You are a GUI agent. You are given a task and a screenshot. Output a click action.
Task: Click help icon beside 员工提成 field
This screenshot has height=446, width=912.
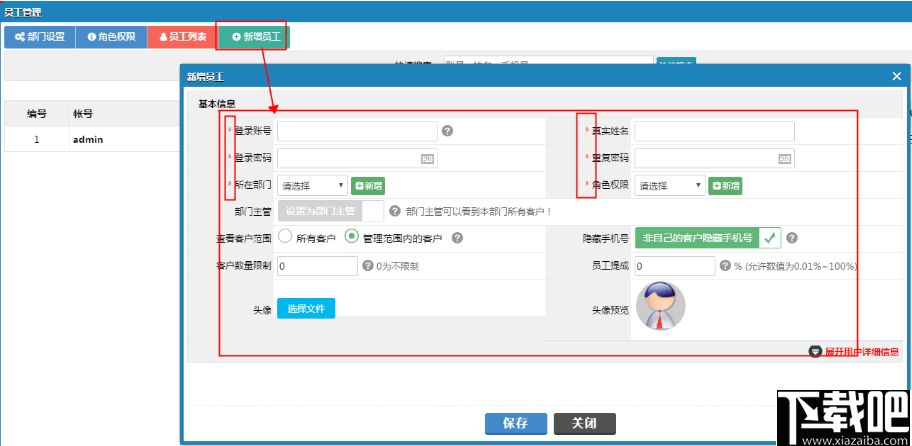725,266
